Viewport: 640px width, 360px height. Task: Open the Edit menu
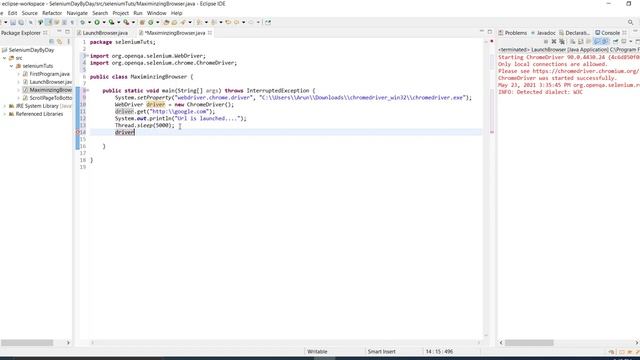pyautogui.click(x=13, y=13)
